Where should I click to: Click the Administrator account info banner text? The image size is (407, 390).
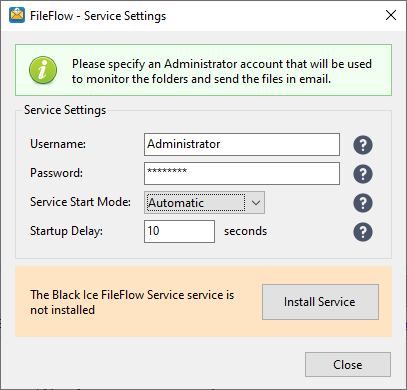pyautogui.click(x=222, y=71)
